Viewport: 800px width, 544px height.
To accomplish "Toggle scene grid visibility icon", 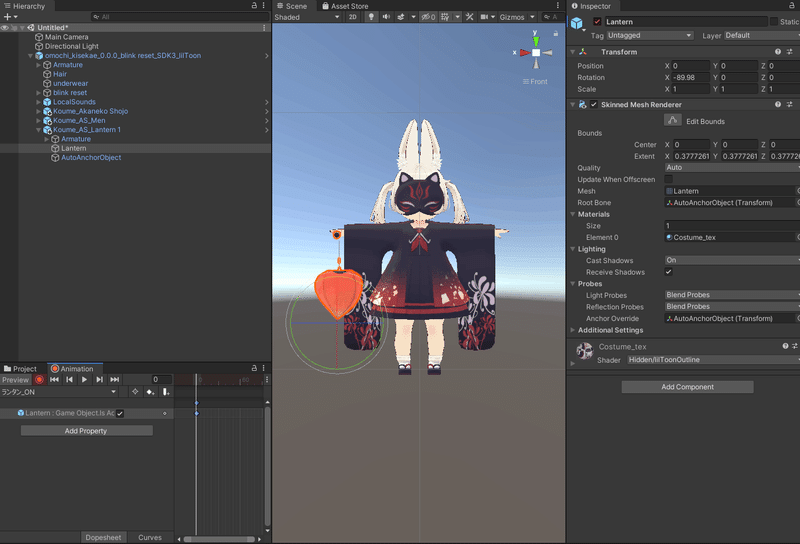I will (445, 17).
